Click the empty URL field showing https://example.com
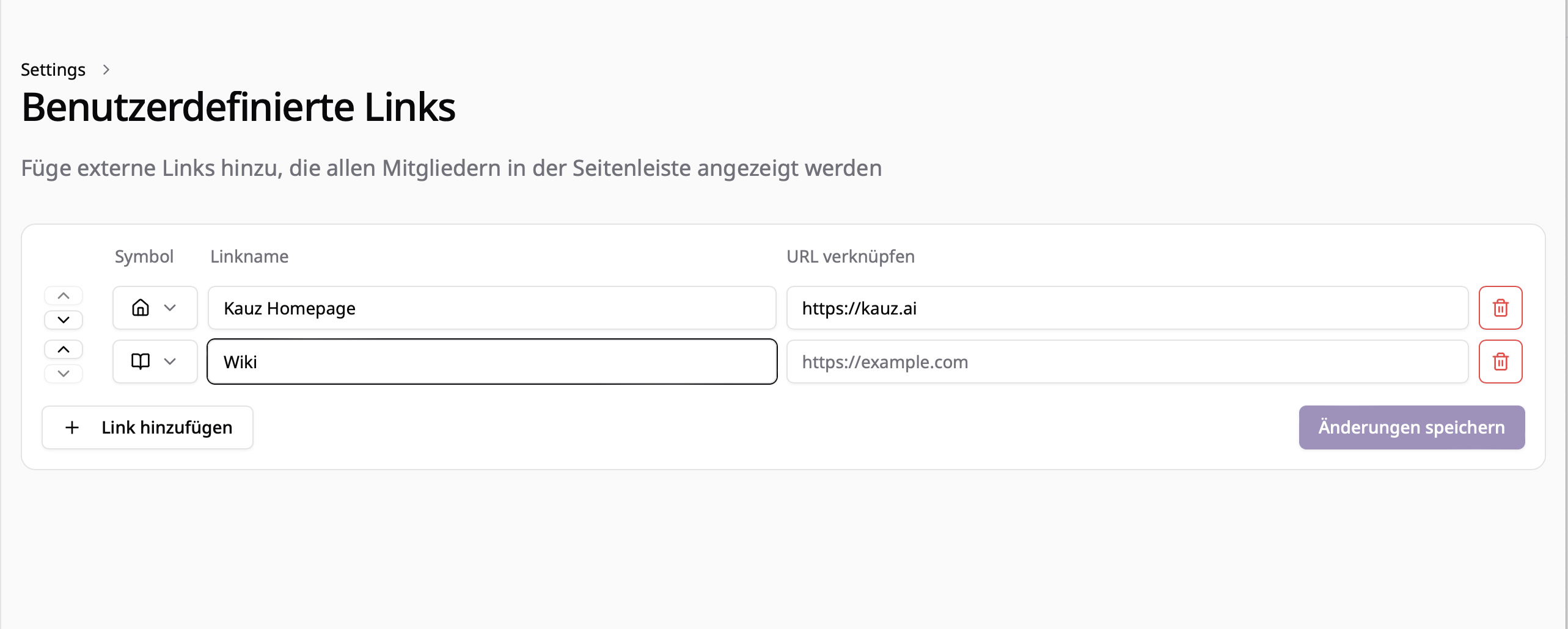 [1126, 362]
